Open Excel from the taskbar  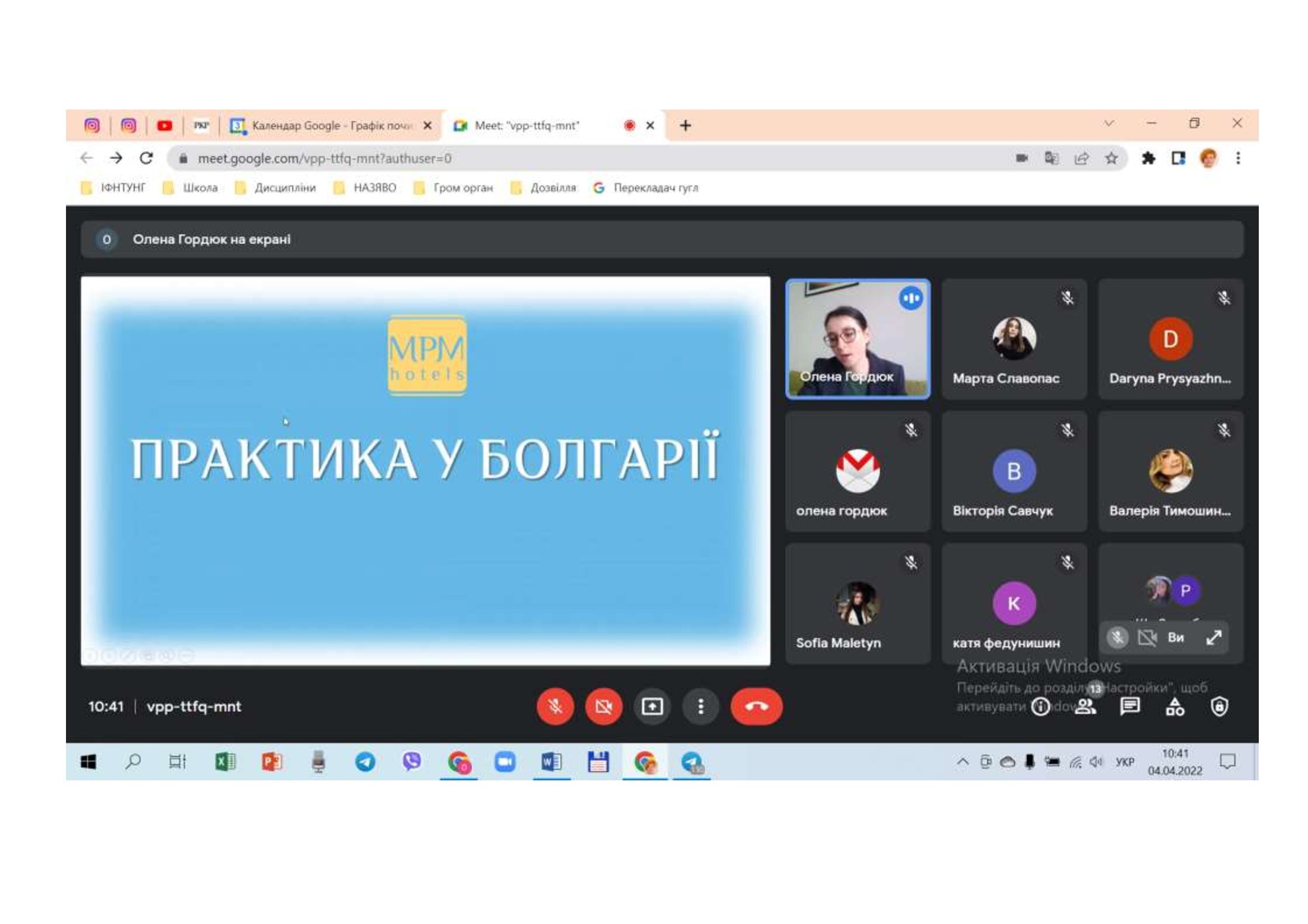[x=225, y=762]
